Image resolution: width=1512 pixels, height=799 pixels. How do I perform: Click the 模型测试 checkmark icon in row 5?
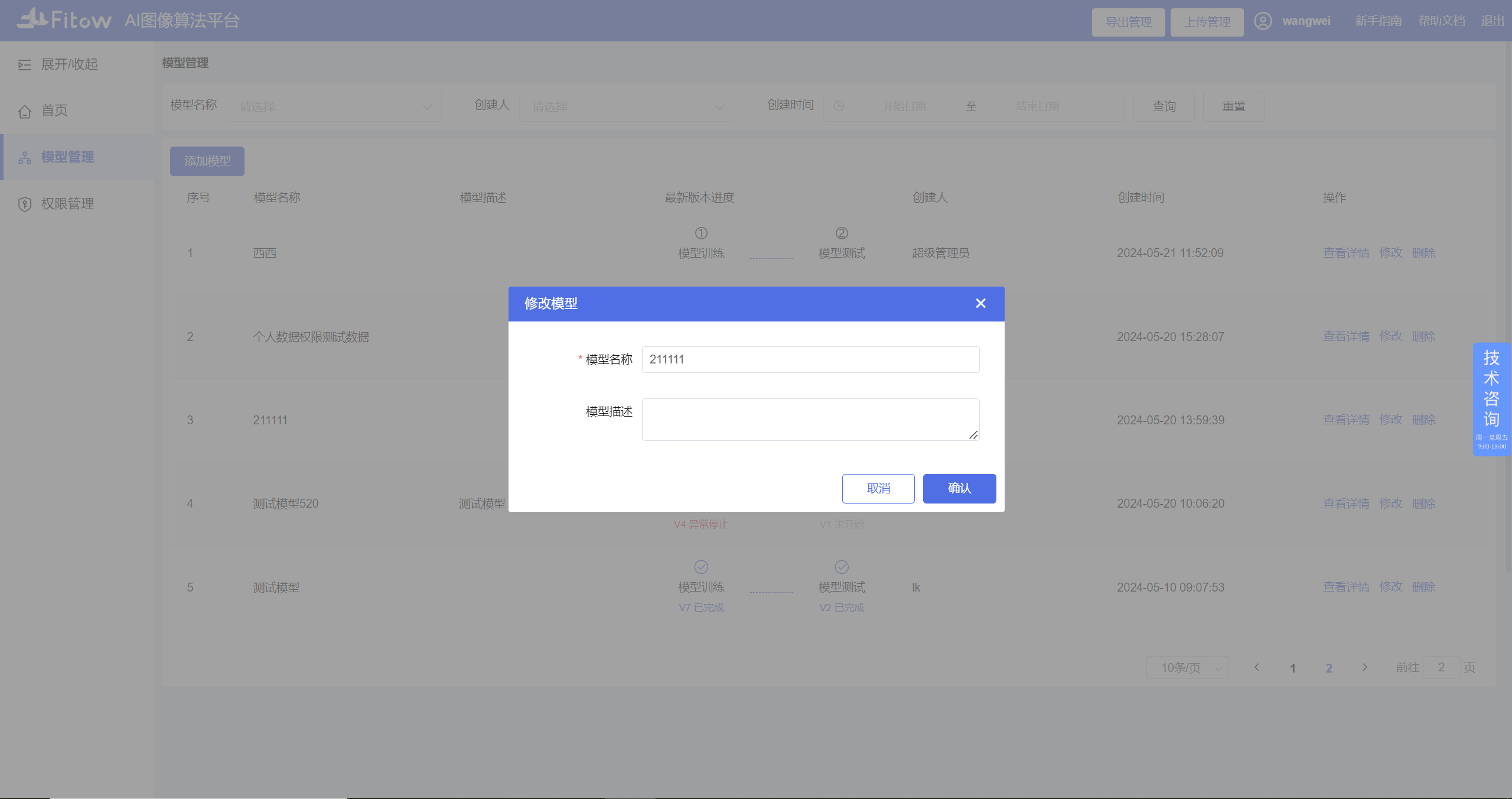point(842,567)
